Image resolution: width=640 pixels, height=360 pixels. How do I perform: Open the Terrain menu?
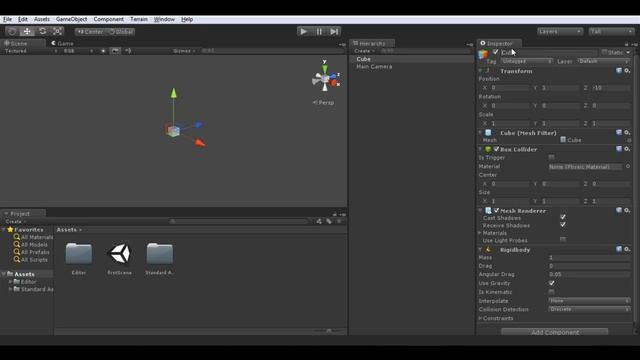tap(139, 19)
